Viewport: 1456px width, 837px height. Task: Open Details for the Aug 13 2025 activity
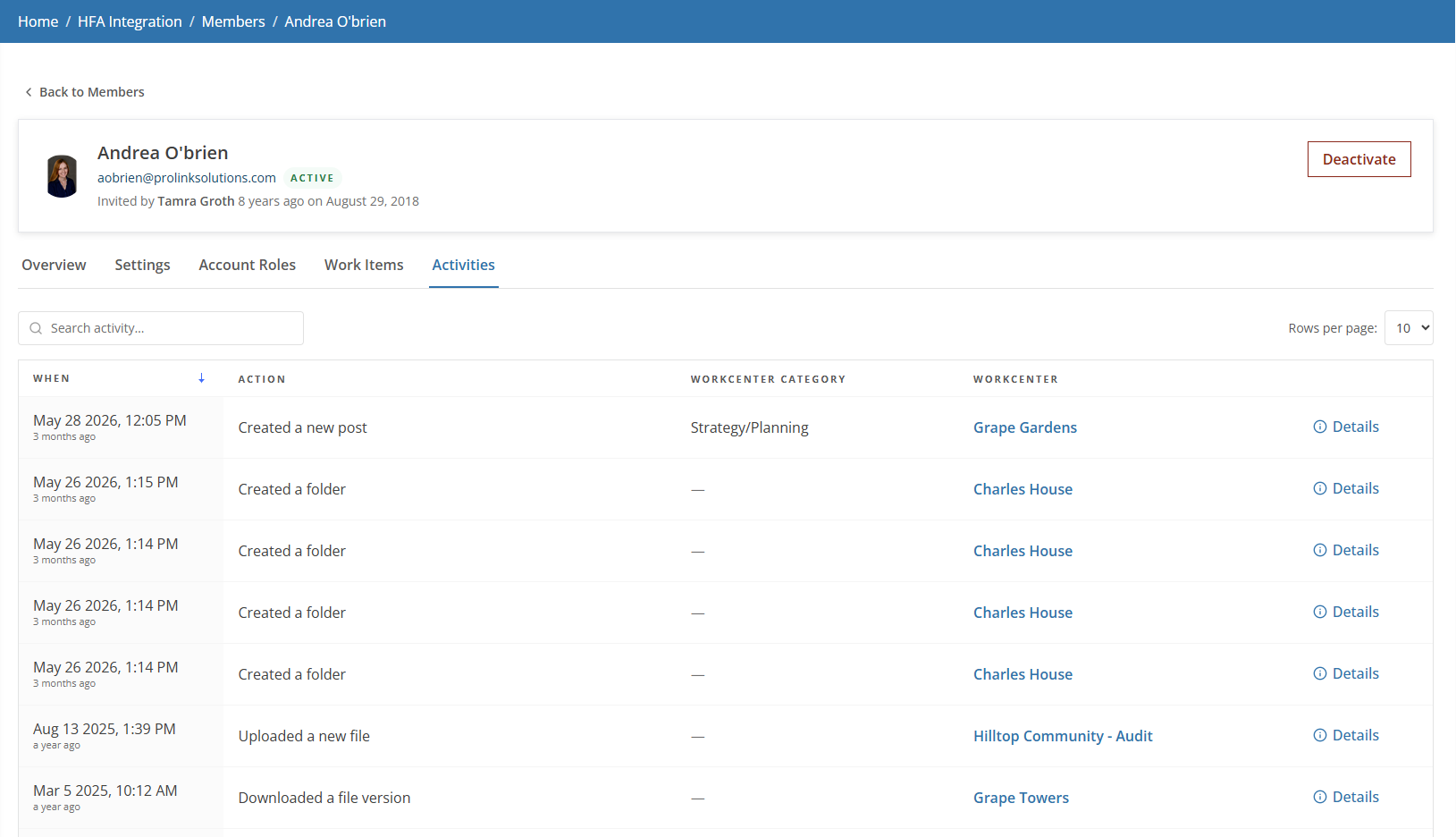click(x=1346, y=735)
